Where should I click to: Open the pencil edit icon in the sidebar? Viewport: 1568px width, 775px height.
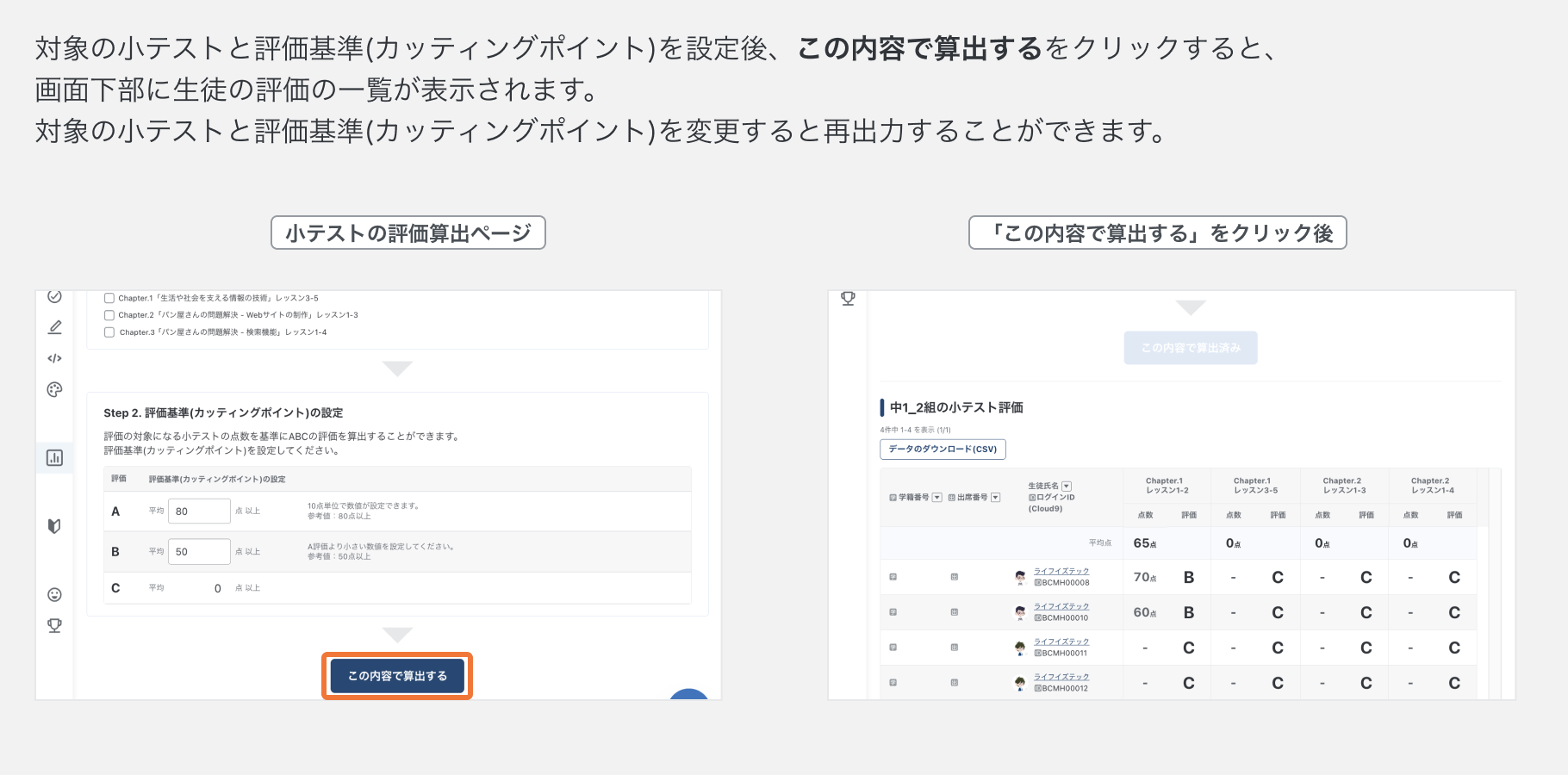(x=55, y=327)
